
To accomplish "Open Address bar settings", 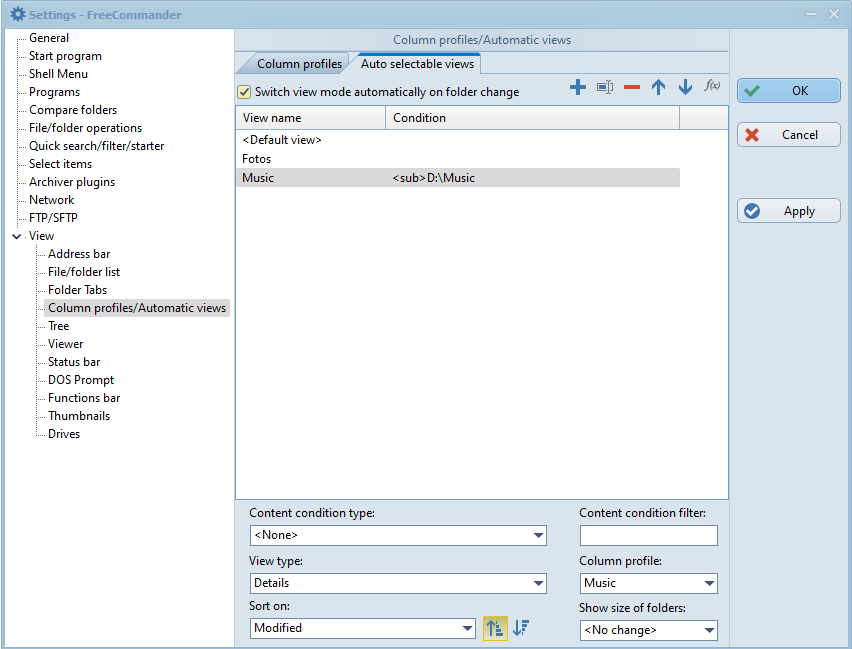I will point(79,254).
